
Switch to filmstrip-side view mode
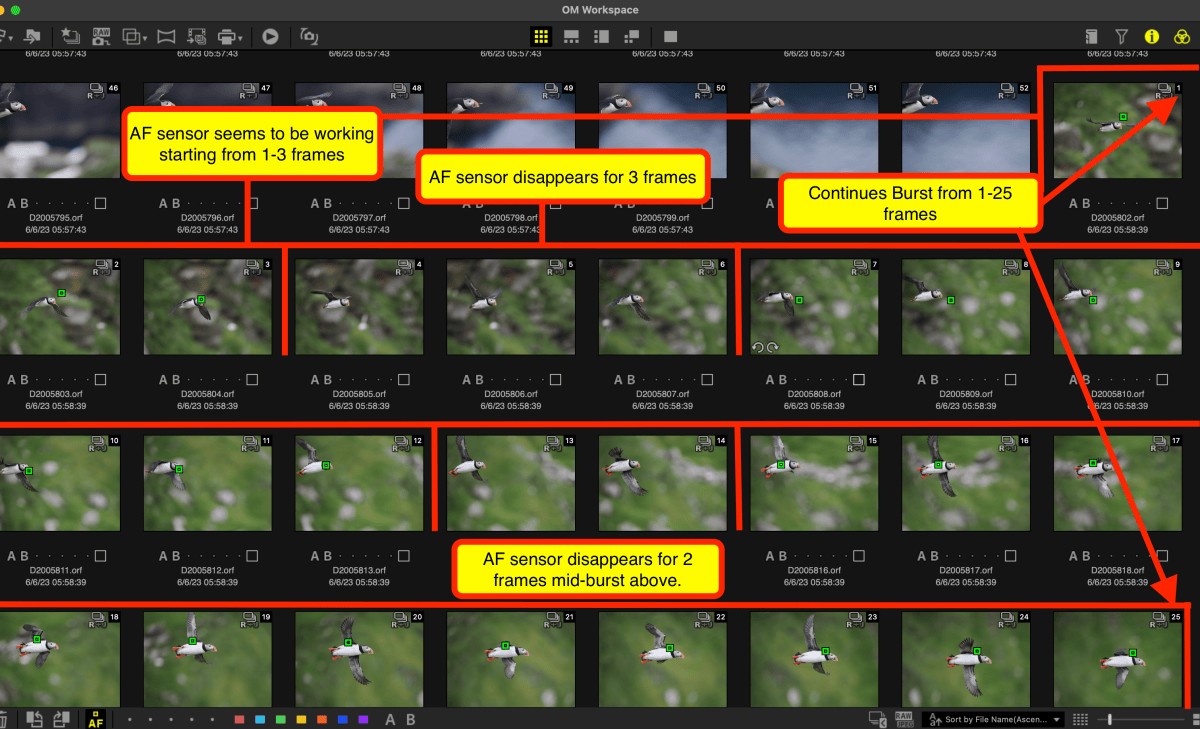pos(602,36)
